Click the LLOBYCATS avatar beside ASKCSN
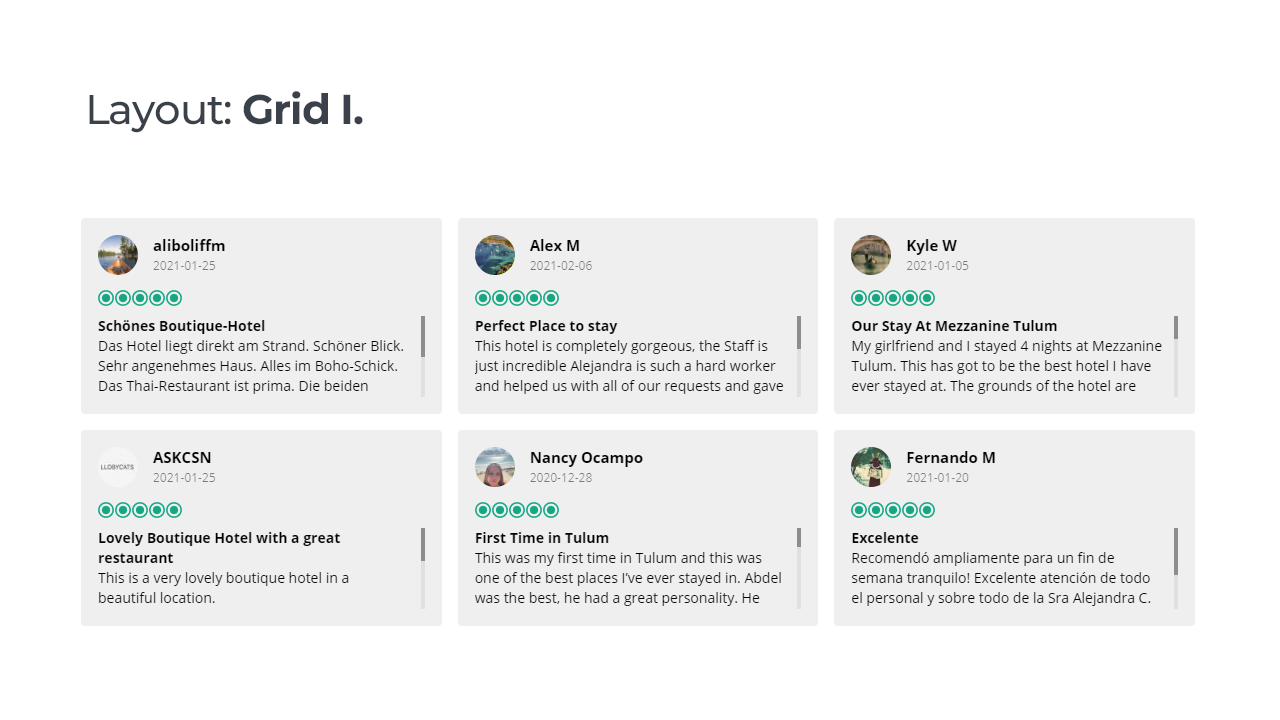The width and height of the screenshot is (1280, 720). (117, 467)
